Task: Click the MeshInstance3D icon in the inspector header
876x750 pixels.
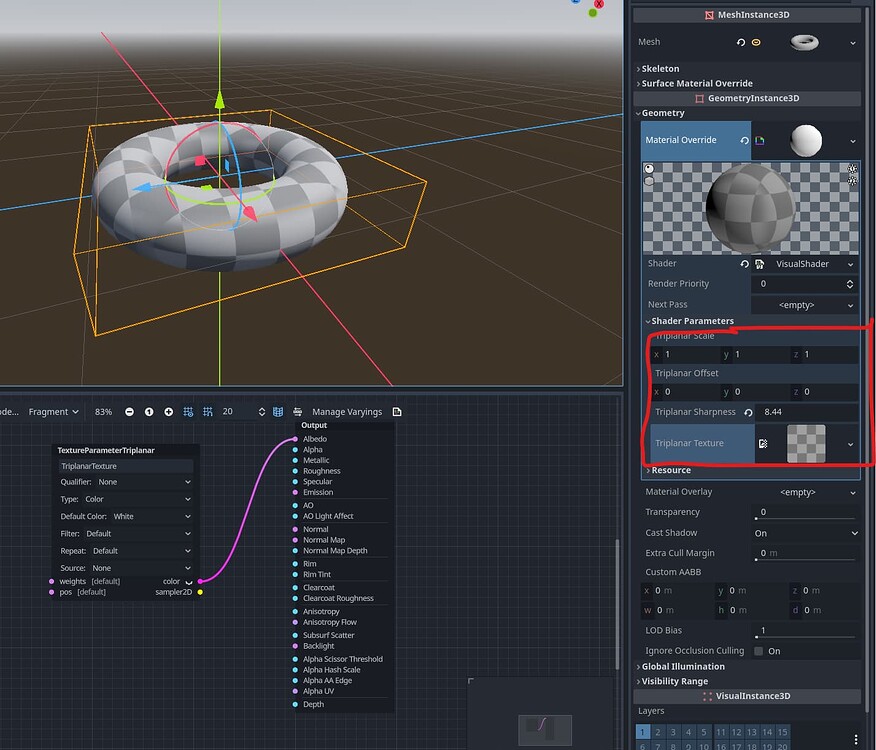Action: click(x=707, y=14)
